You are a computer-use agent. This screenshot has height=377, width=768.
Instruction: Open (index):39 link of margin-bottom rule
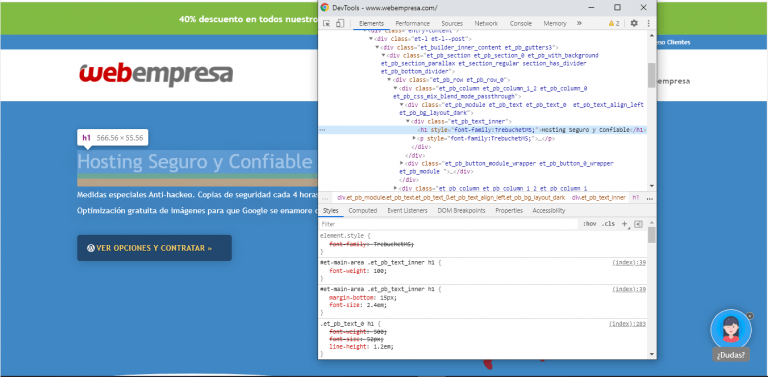point(629,289)
